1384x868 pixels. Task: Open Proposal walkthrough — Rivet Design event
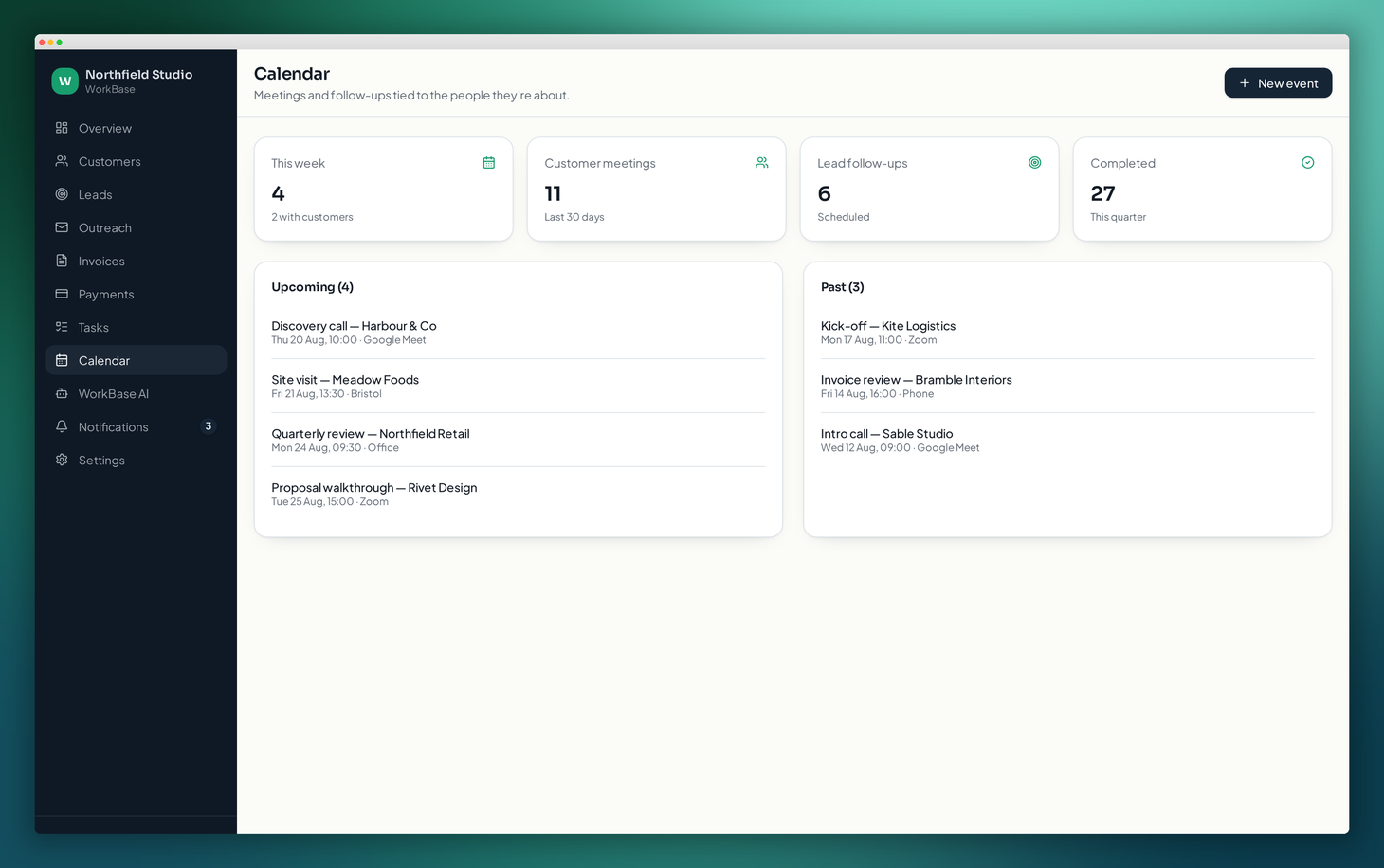pos(374,488)
